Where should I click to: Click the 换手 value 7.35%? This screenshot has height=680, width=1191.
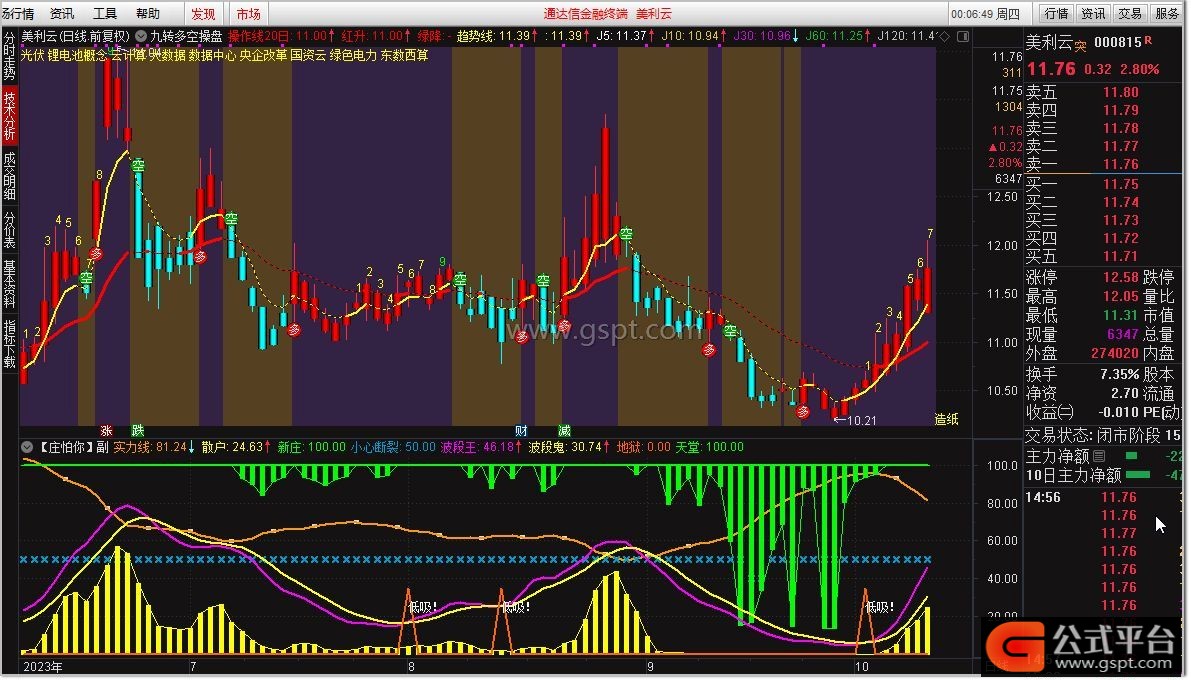point(1120,375)
